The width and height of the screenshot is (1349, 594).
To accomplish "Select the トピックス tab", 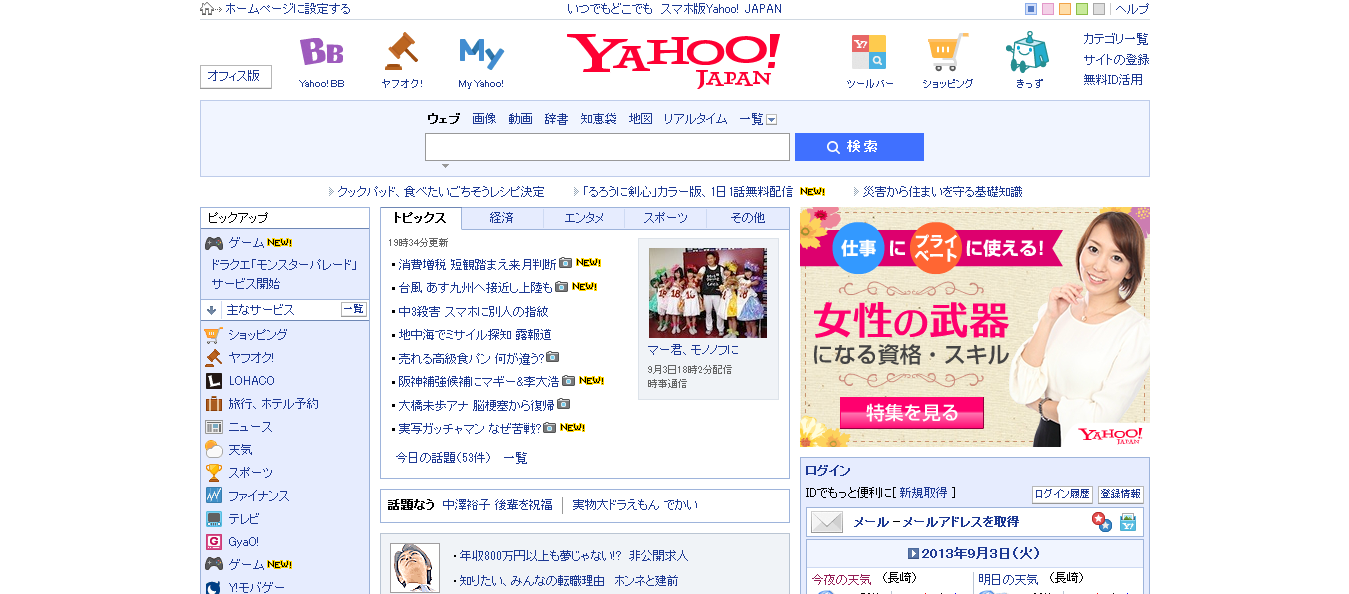I will (420, 218).
